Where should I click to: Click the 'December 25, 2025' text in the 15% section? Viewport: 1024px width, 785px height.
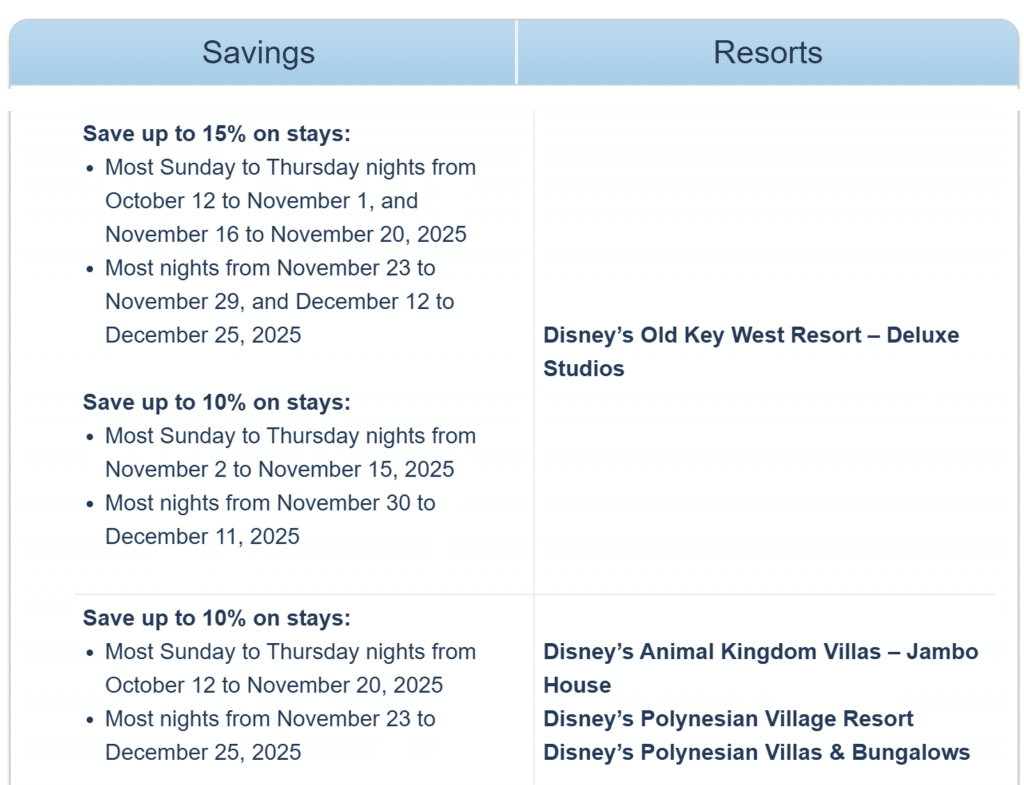pos(203,335)
